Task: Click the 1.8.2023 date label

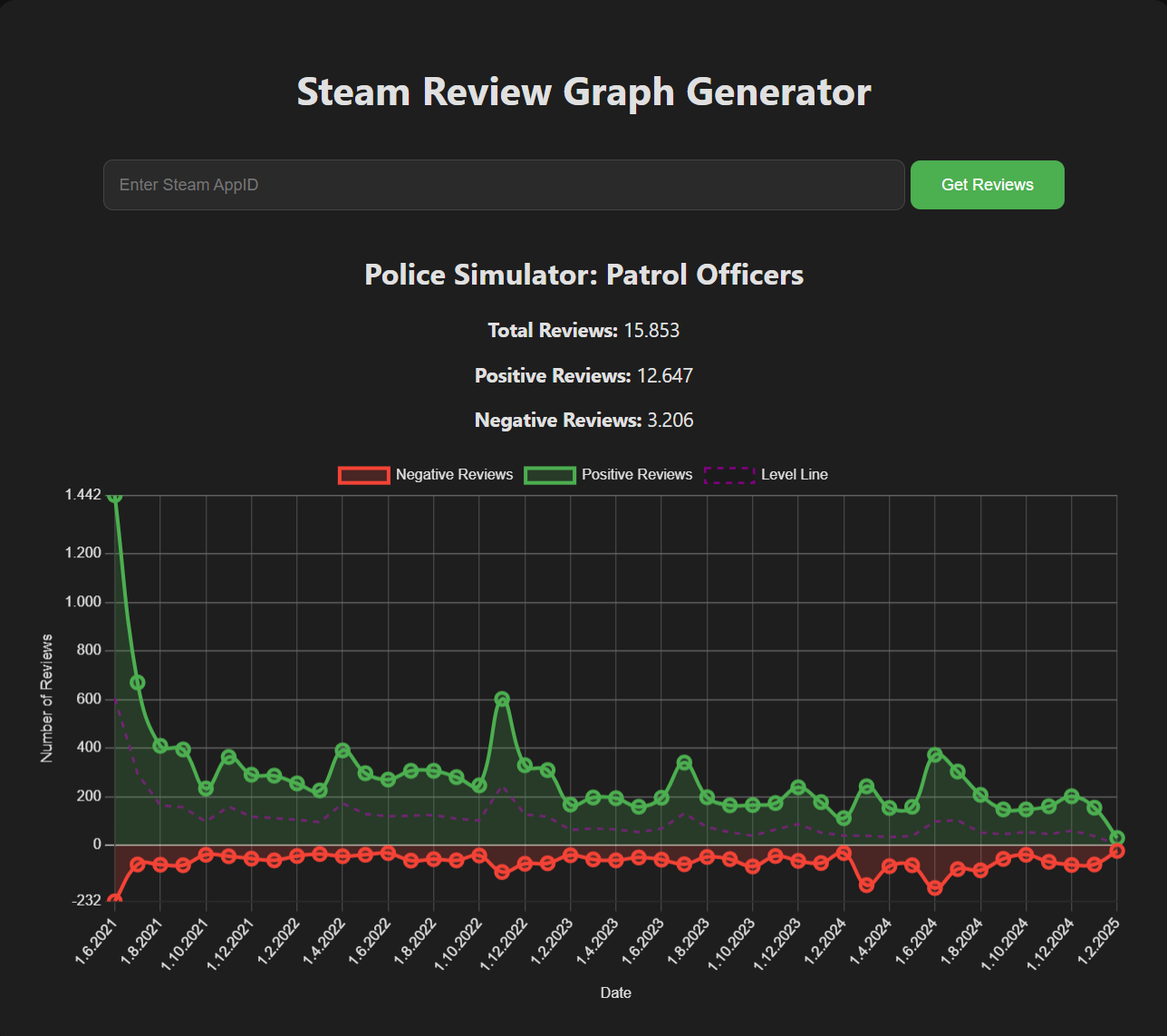Action: 686,943
